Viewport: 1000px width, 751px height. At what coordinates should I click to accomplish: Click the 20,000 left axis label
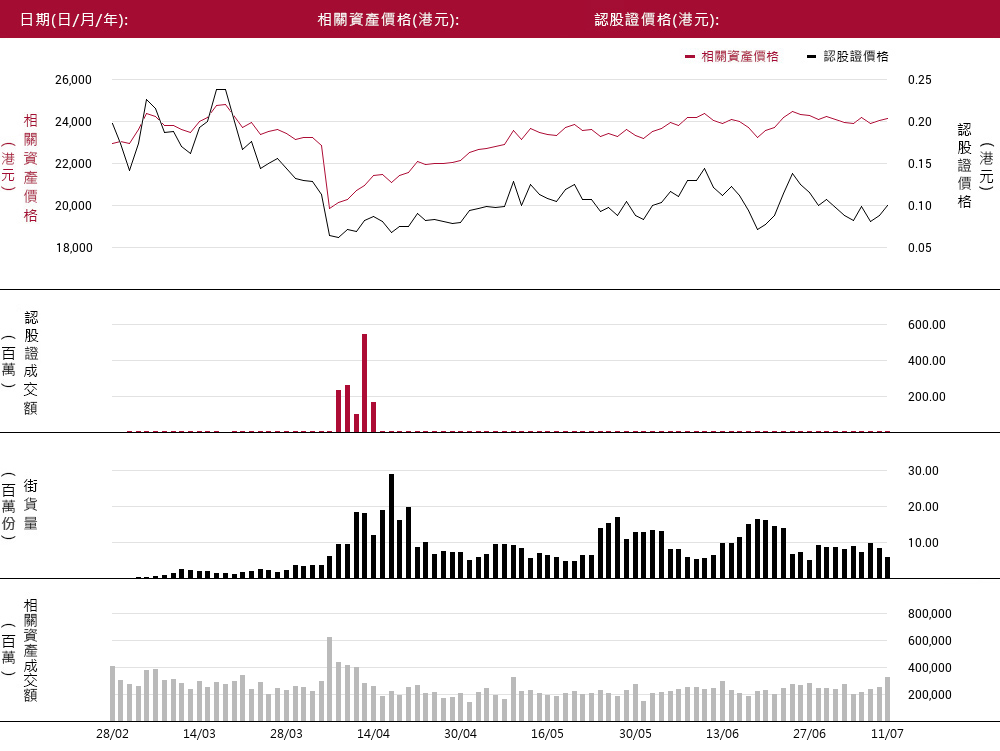tap(73, 206)
